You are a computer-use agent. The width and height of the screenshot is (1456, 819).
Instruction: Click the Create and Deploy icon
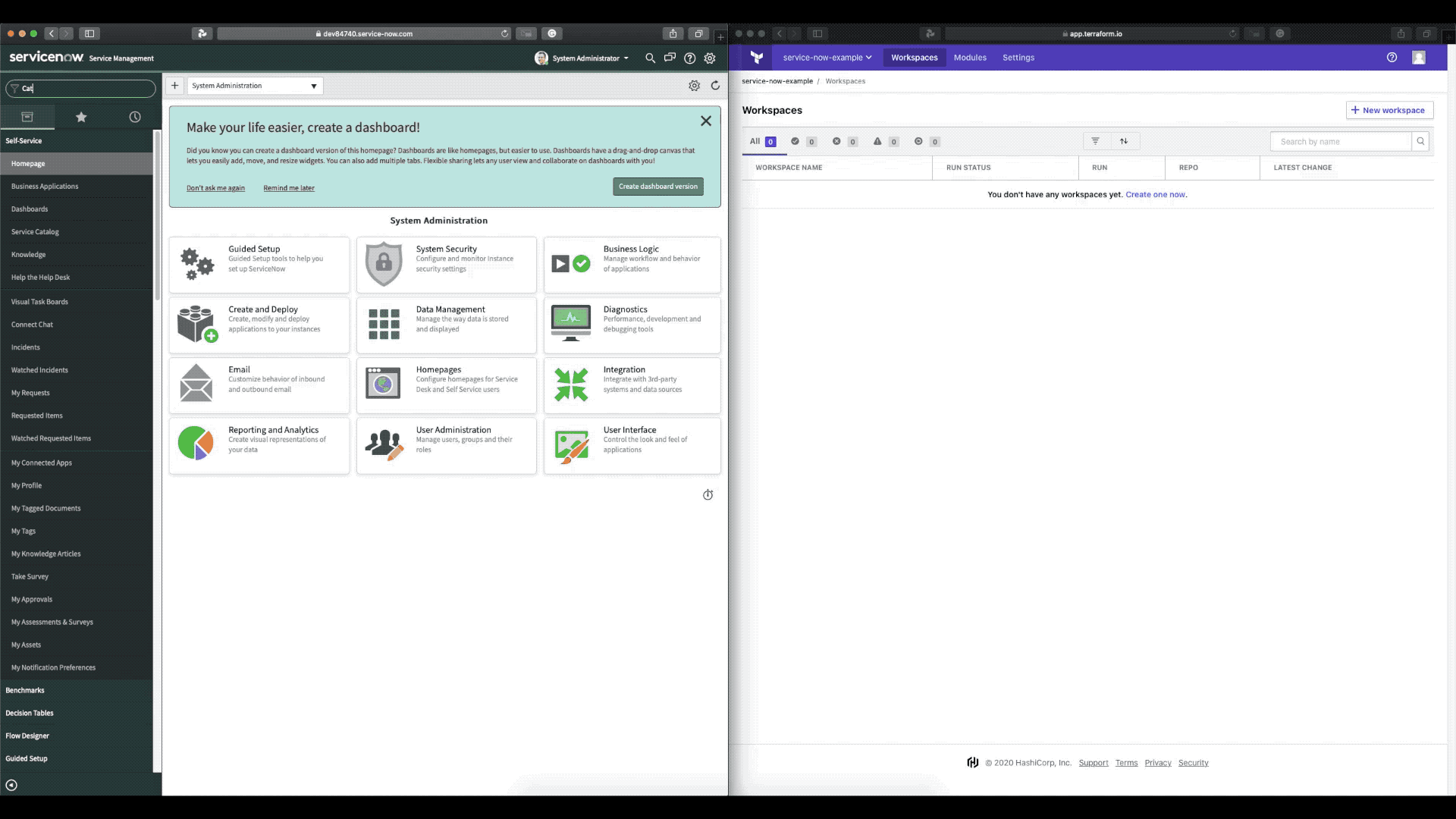click(197, 323)
